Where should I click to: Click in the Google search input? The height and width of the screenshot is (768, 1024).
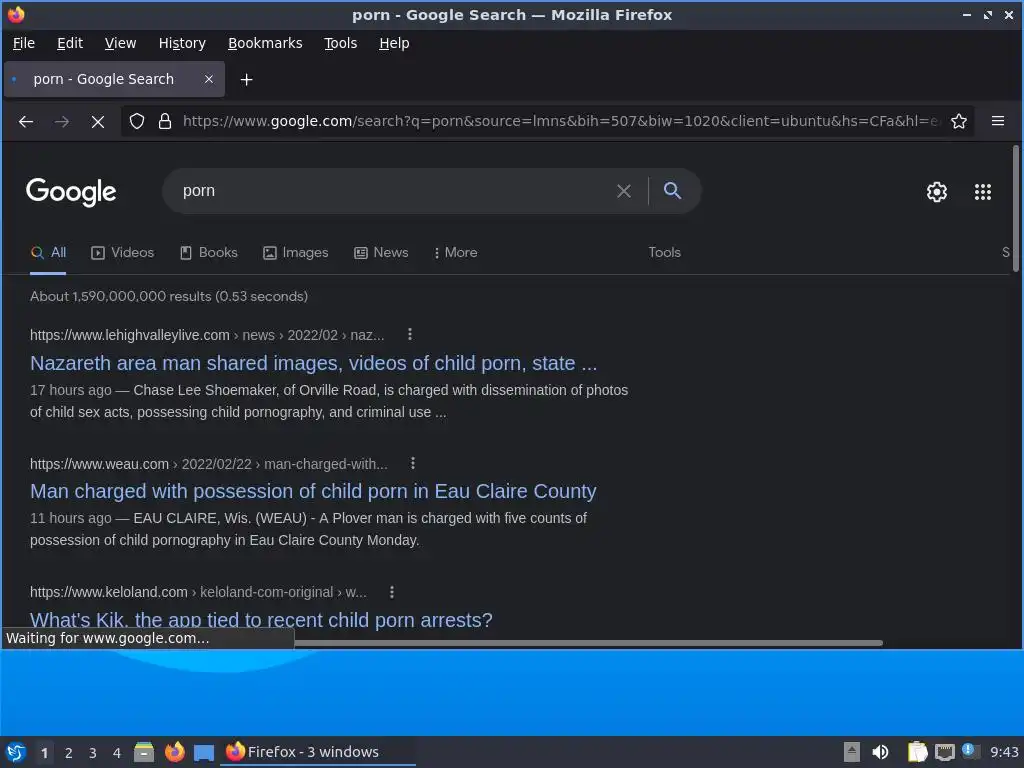[392, 191]
